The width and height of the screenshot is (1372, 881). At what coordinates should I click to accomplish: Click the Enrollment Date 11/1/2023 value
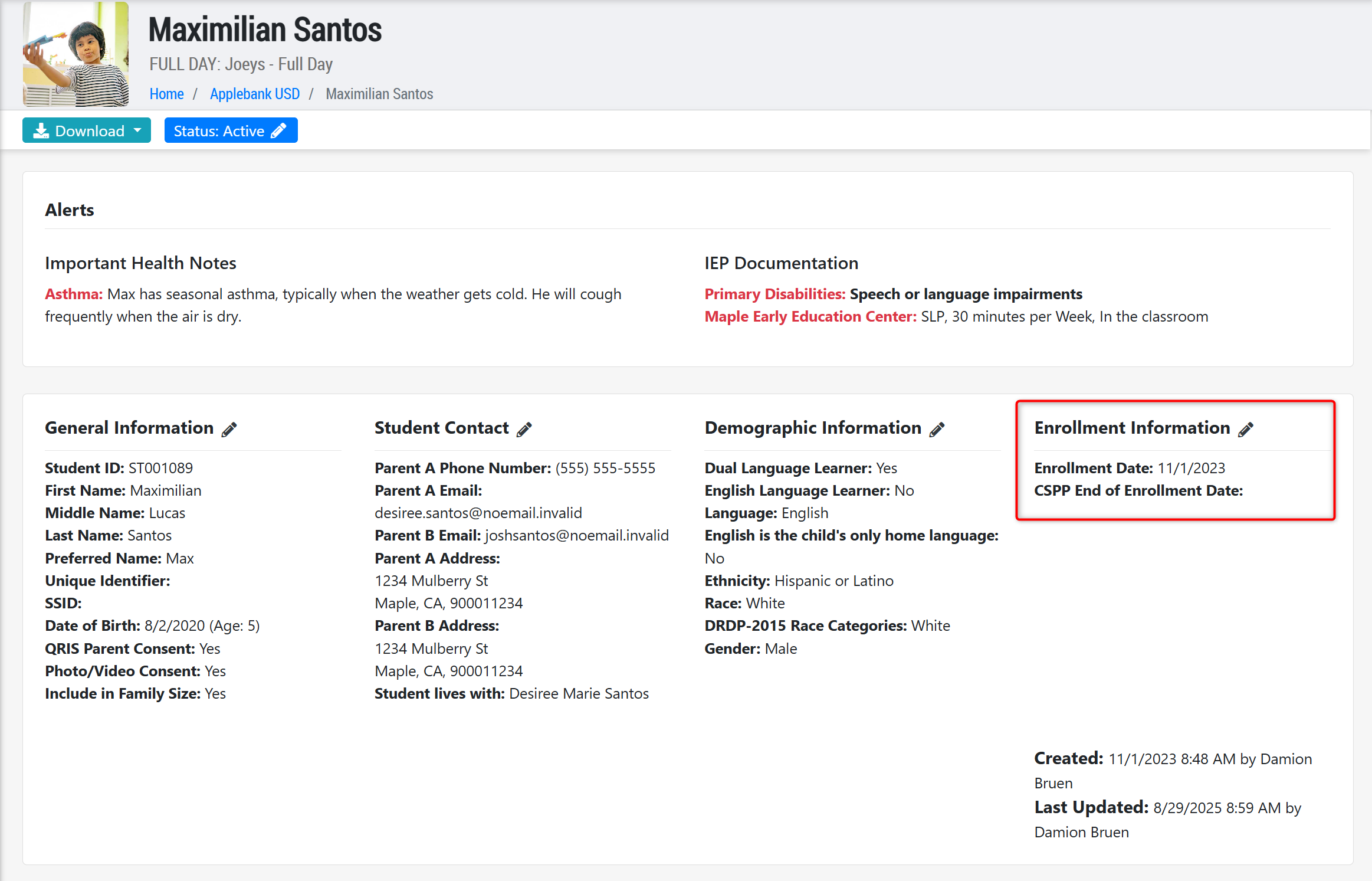(x=1191, y=468)
